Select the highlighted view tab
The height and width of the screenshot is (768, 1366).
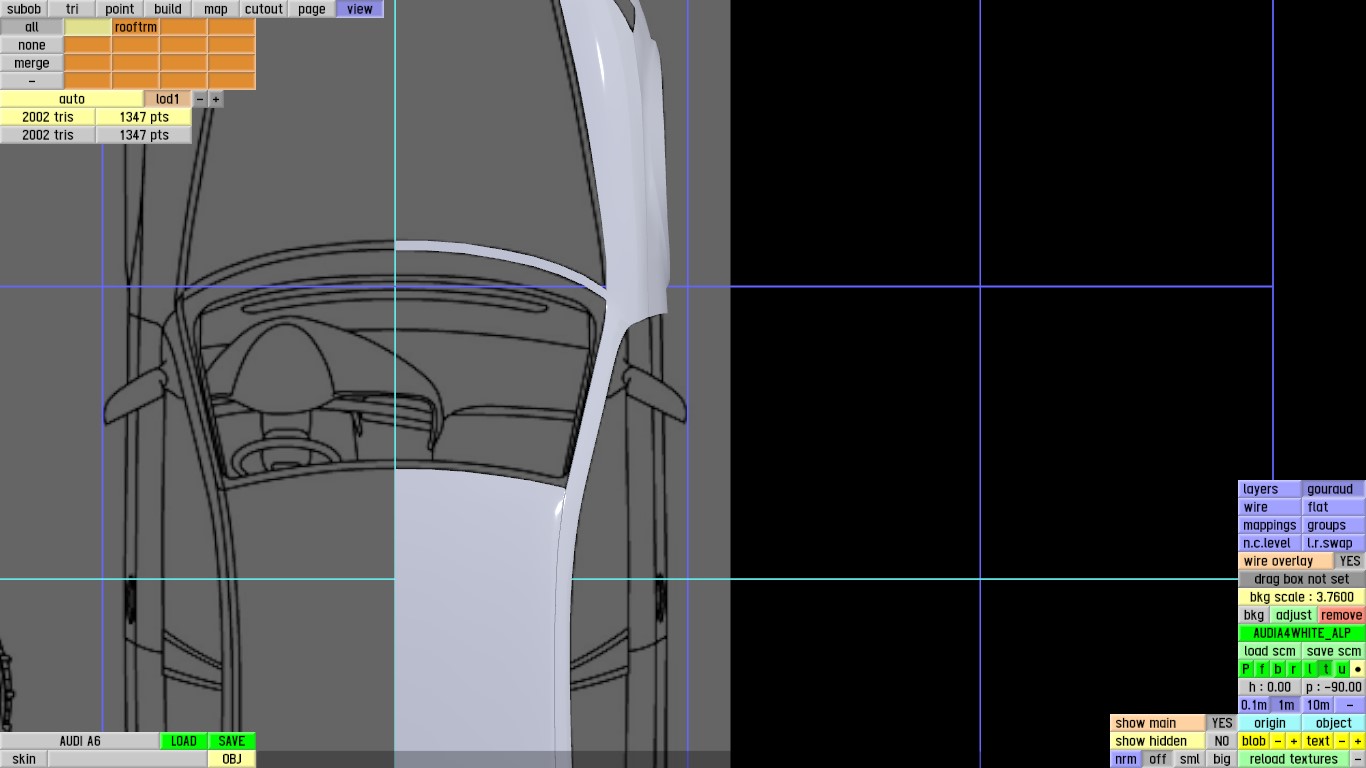tap(360, 9)
